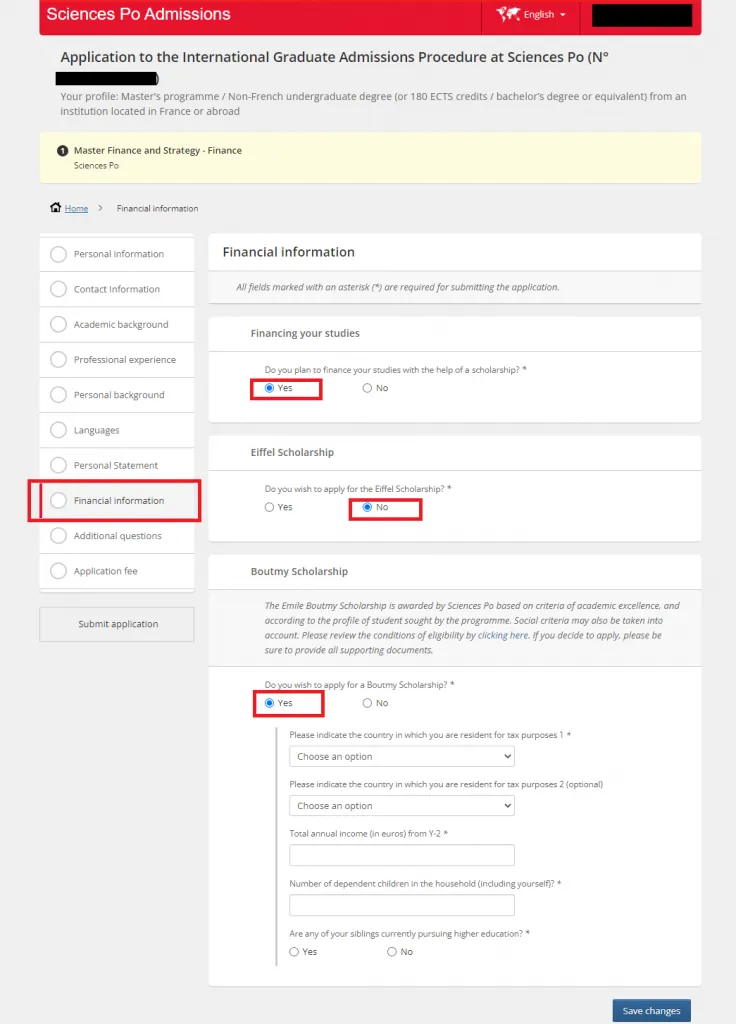Click the Academic background status circle
736x1024 pixels.
pos(58,325)
